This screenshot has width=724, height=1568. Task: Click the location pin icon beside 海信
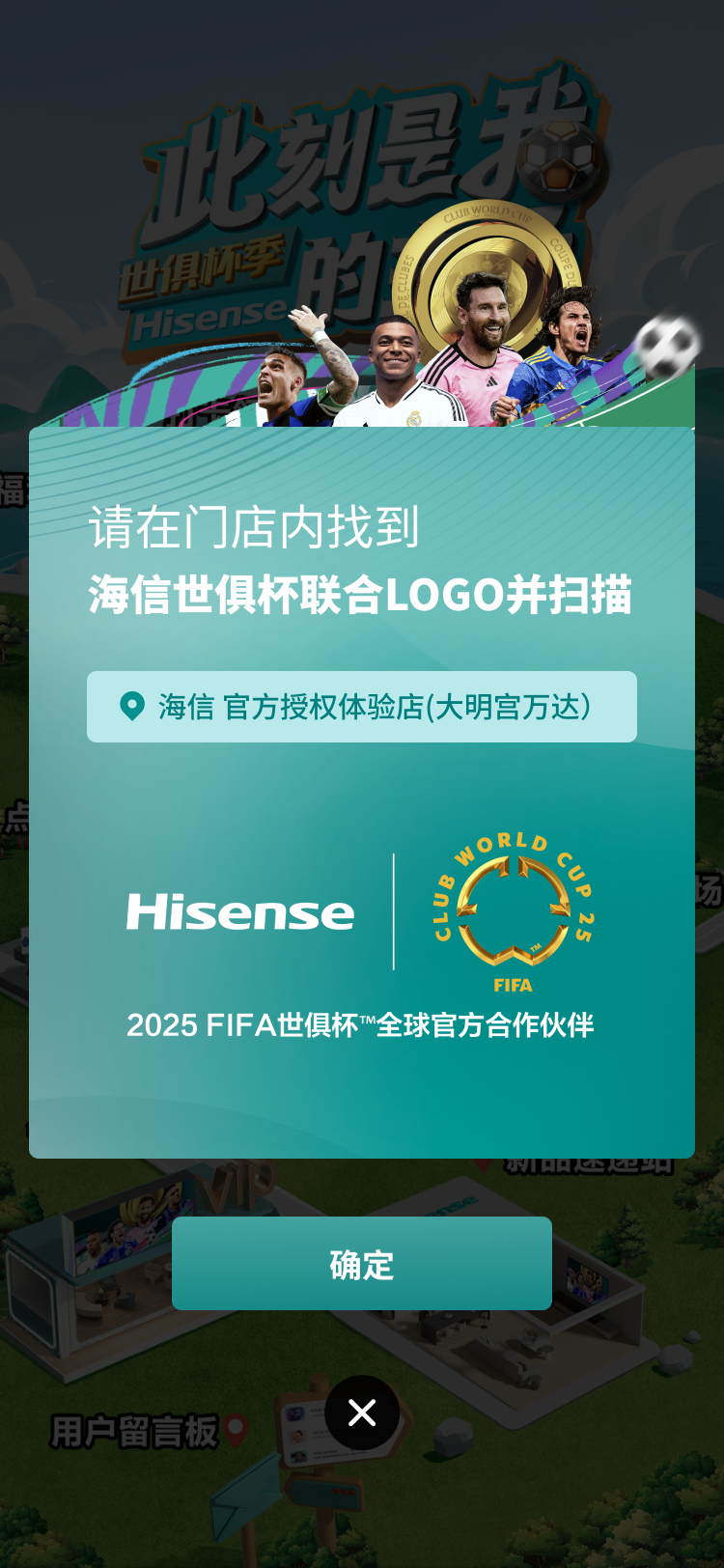click(x=132, y=707)
